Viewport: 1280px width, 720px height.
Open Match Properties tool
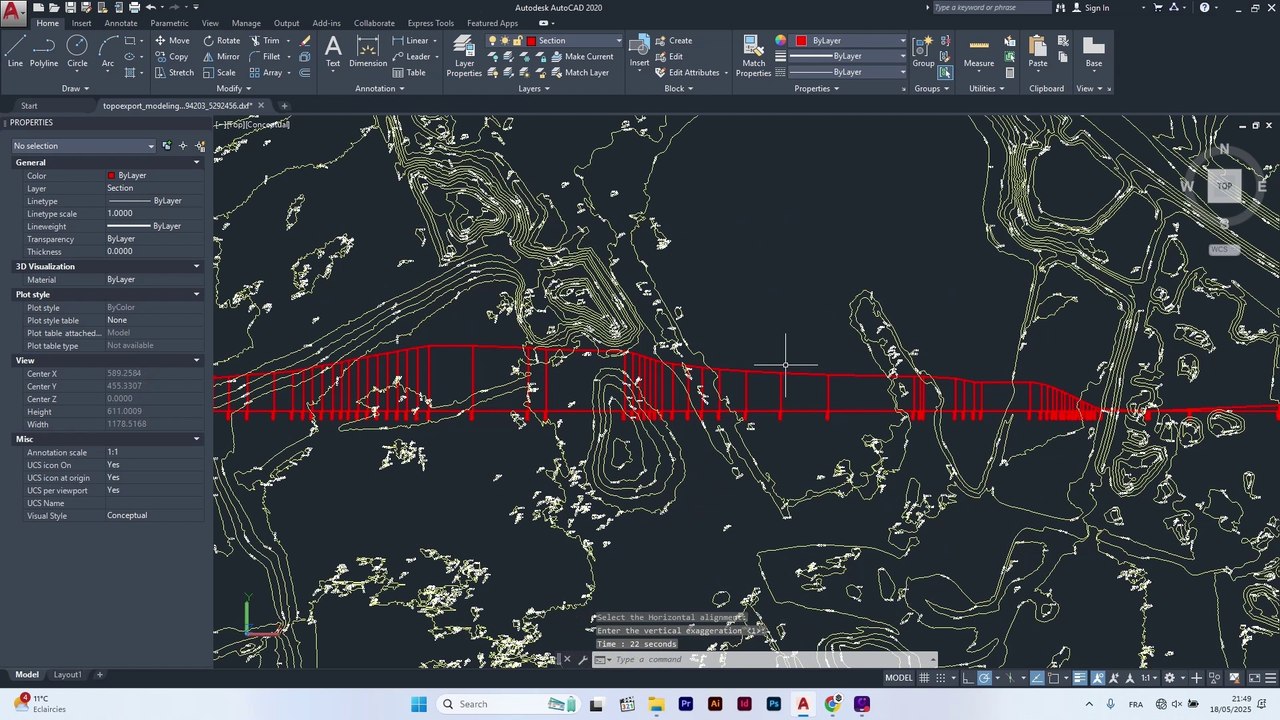[x=753, y=56]
